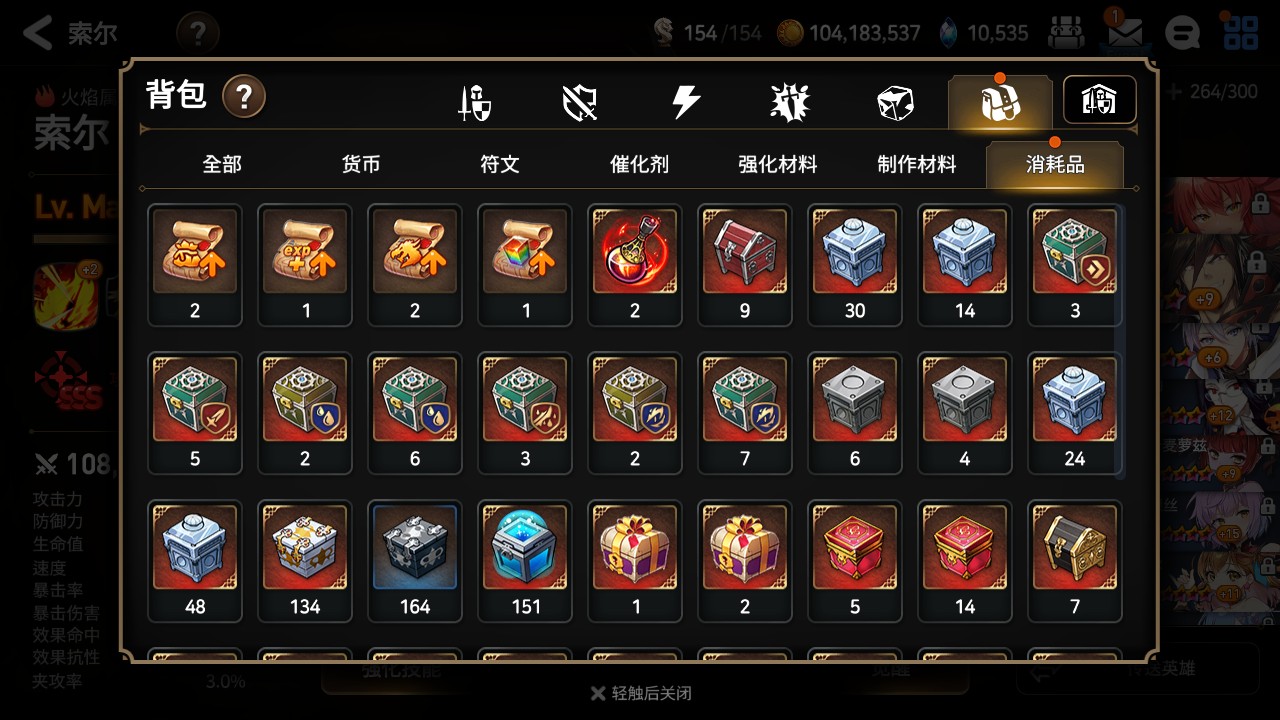Select the rainbow cube scroll item
The height and width of the screenshot is (720, 1280).
pyautogui.click(x=525, y=265)
